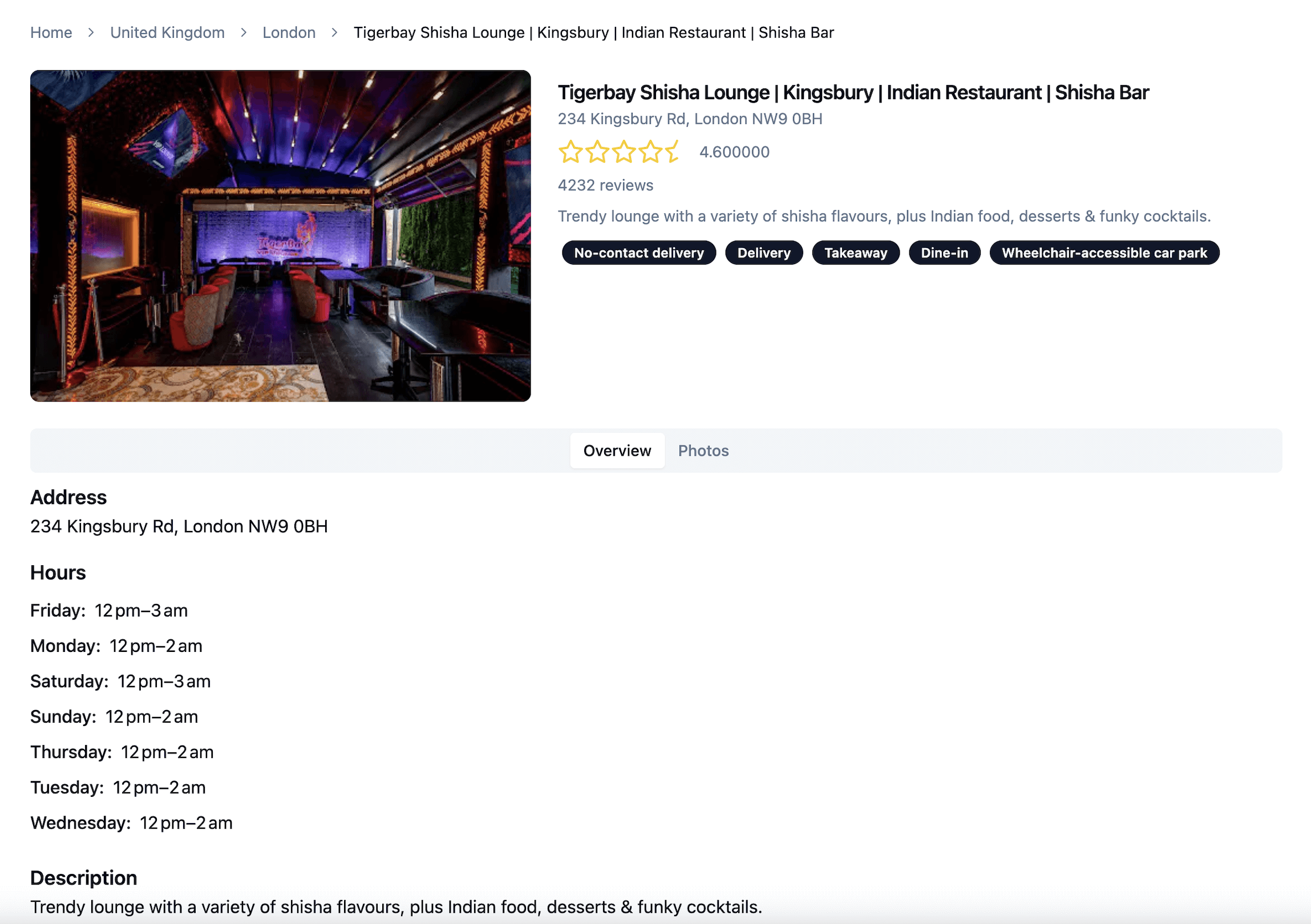Click the fourth rating star
This screenshot has height=924, width=1311.
click(x=650, y=152)
